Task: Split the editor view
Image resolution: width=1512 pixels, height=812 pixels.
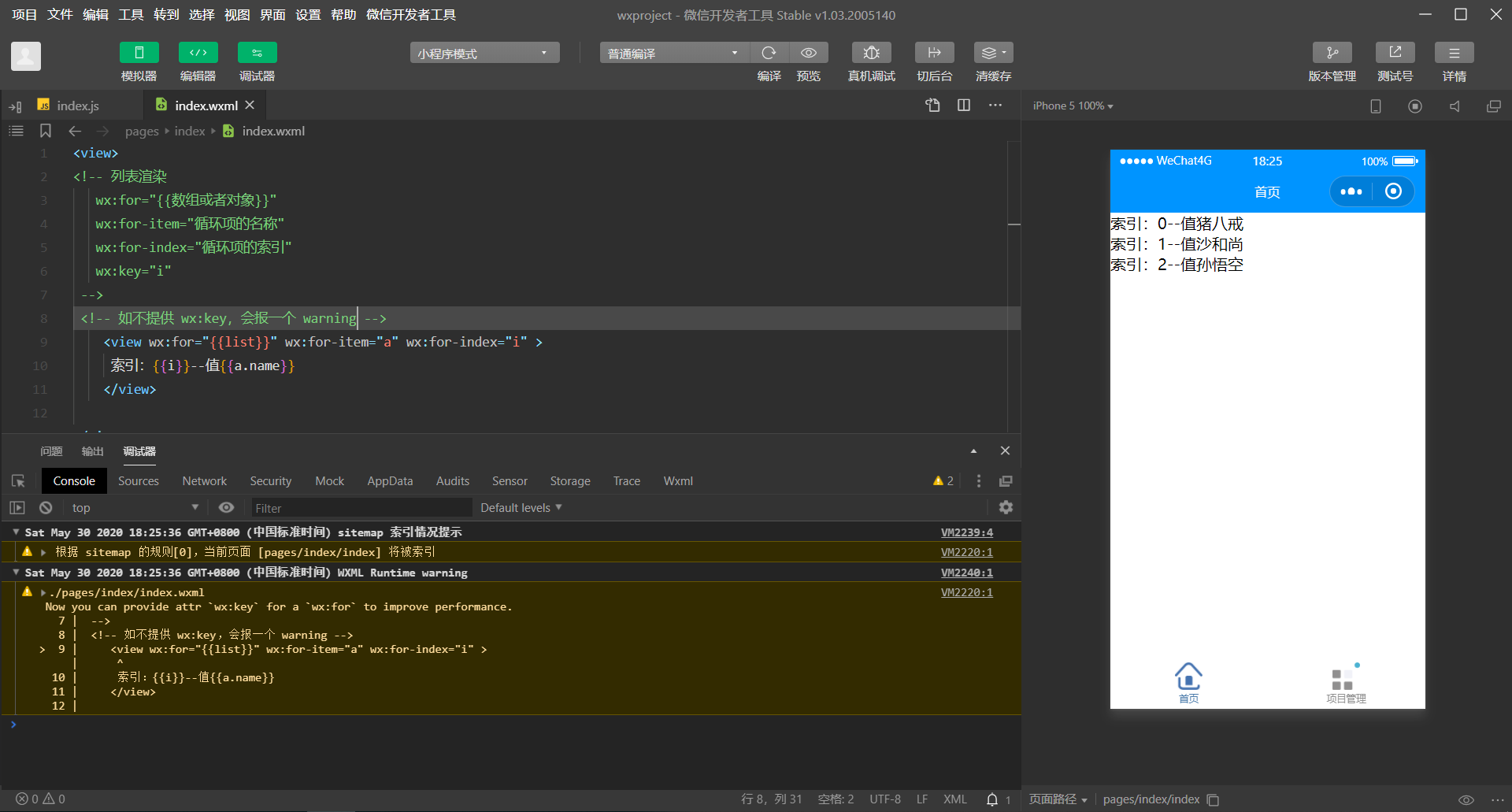Action: [964, 106]
